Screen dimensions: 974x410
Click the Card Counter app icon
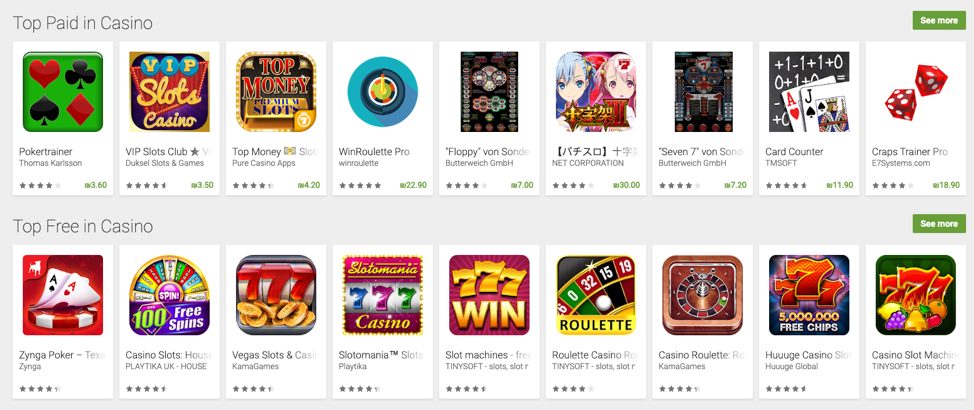809,92
